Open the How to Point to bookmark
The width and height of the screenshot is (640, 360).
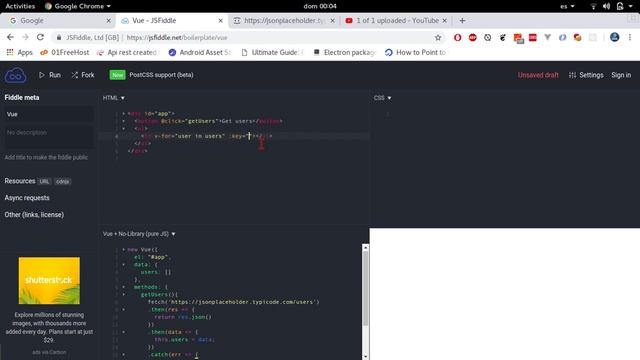416,52
